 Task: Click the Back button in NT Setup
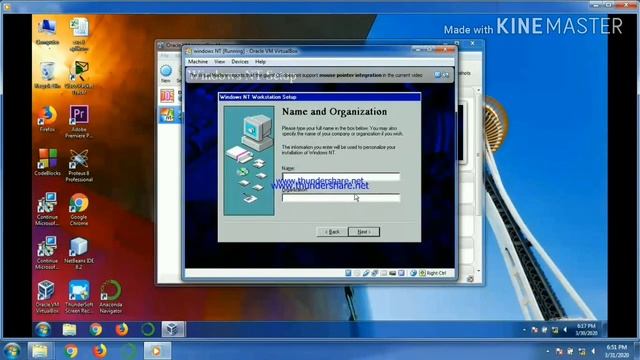point(332,232)
